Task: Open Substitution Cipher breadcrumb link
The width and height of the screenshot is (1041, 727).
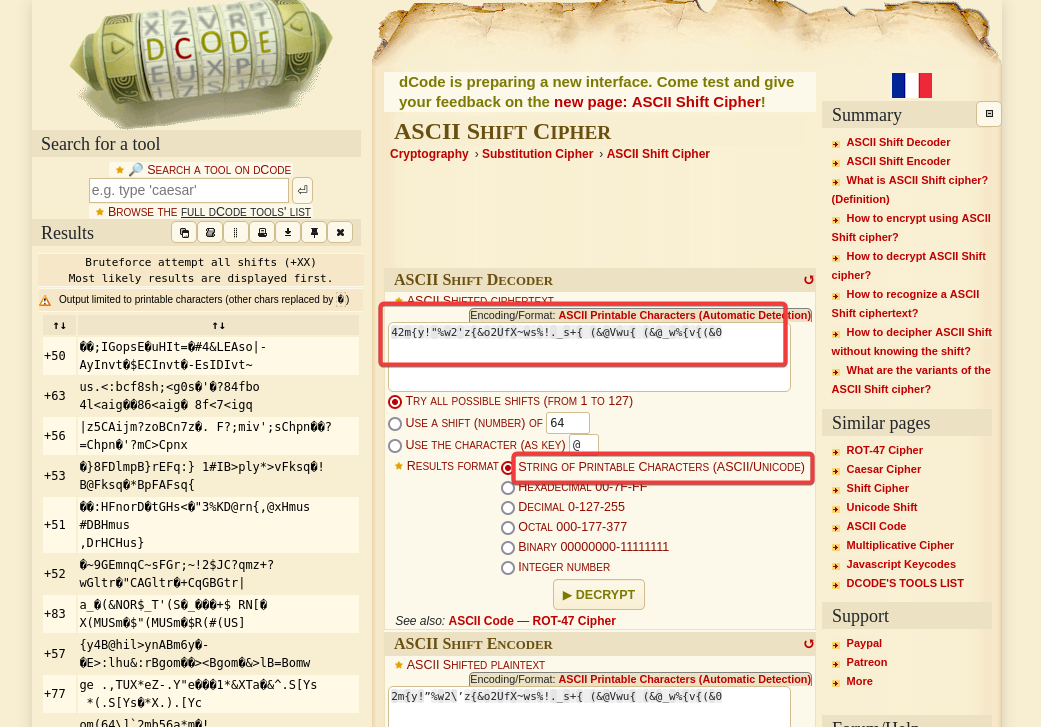Action: (x=537, y=154)
